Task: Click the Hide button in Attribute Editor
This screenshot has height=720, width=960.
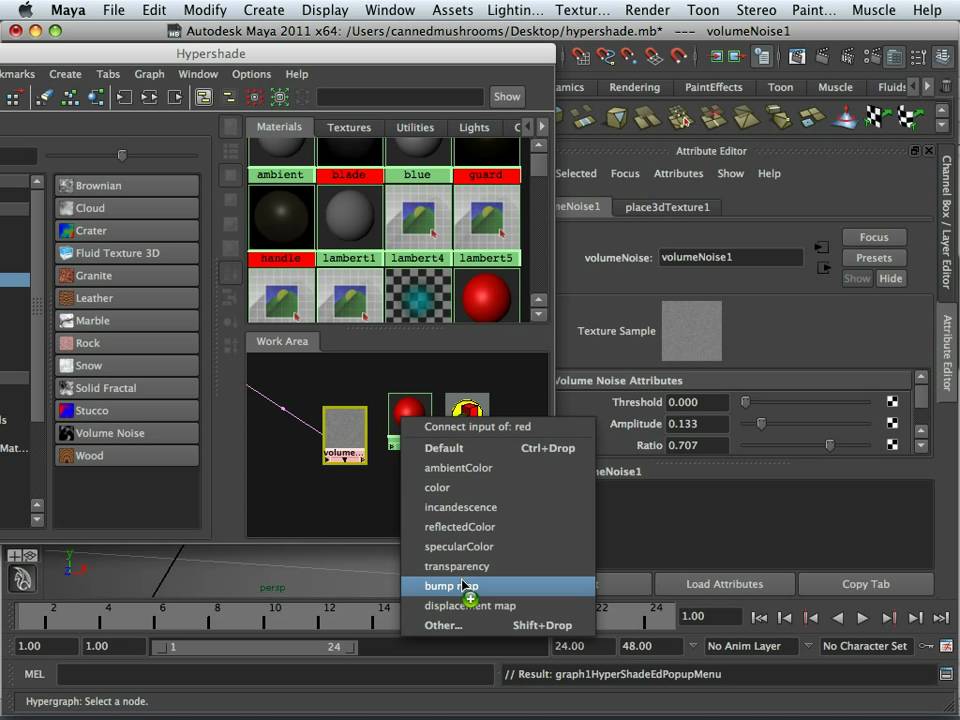Action: point(890,279)
